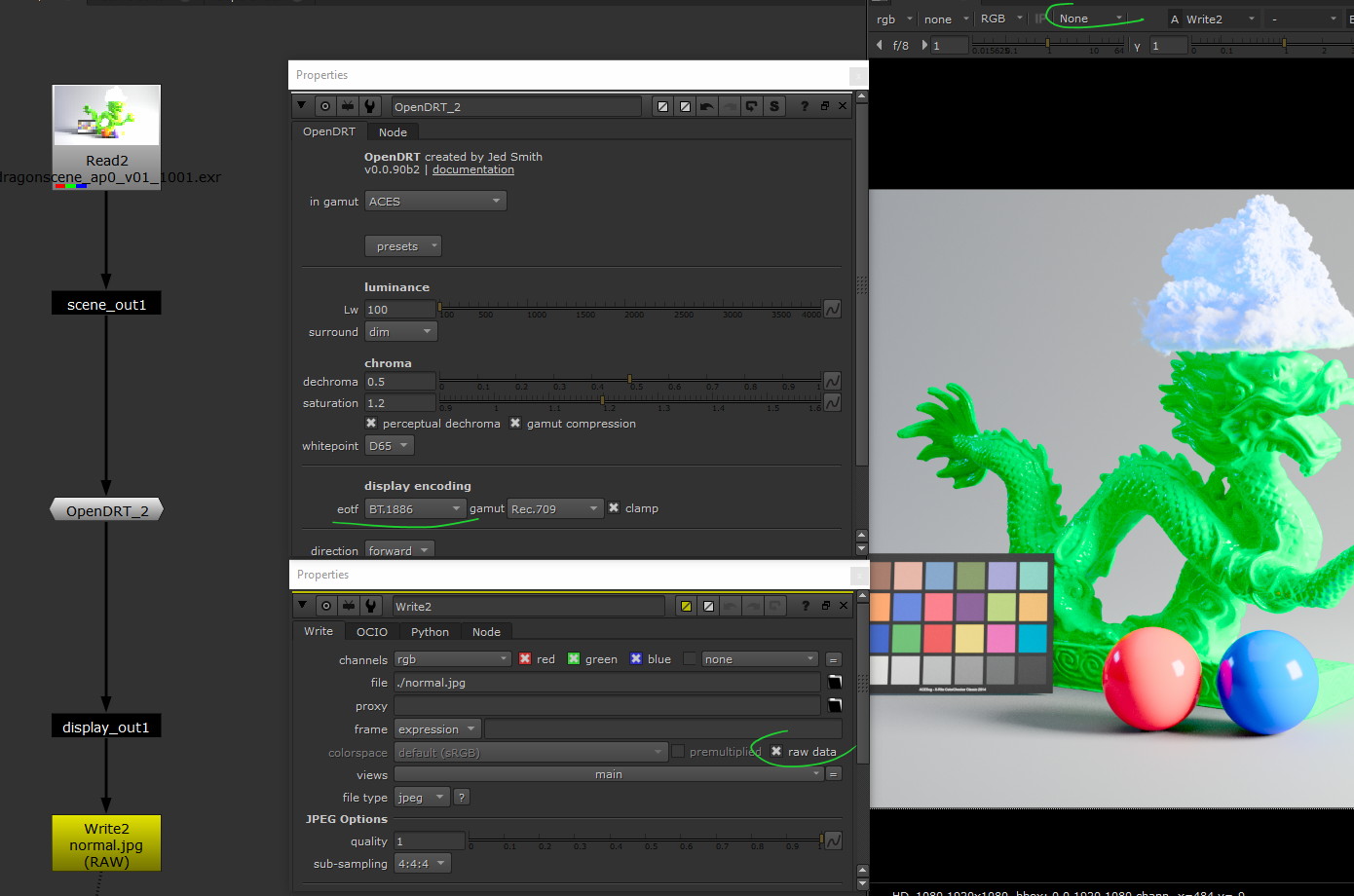Step gain down with left arrow near f/8
1354x896 pixels.
[880, 45]
